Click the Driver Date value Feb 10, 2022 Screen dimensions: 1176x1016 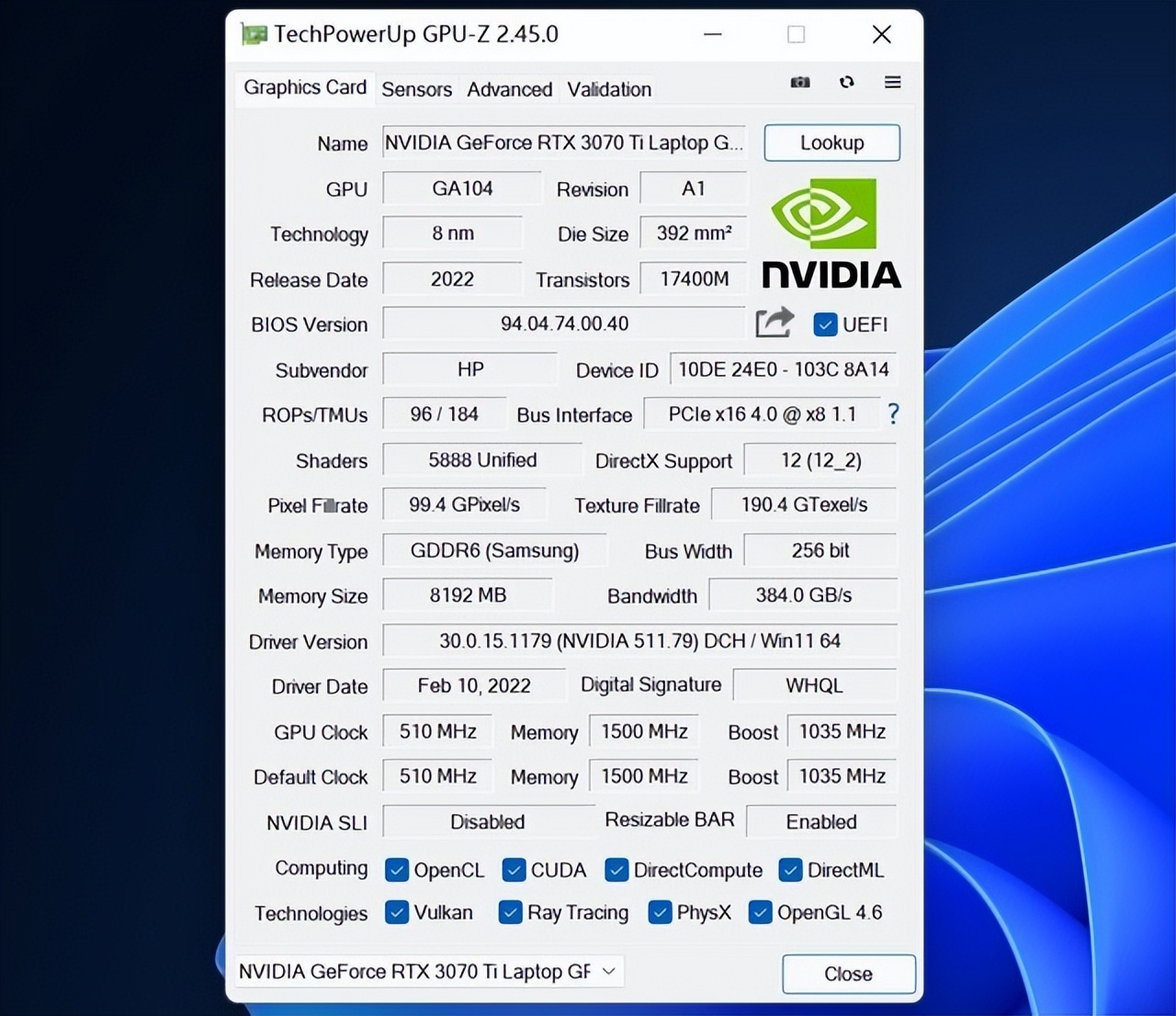474,685
